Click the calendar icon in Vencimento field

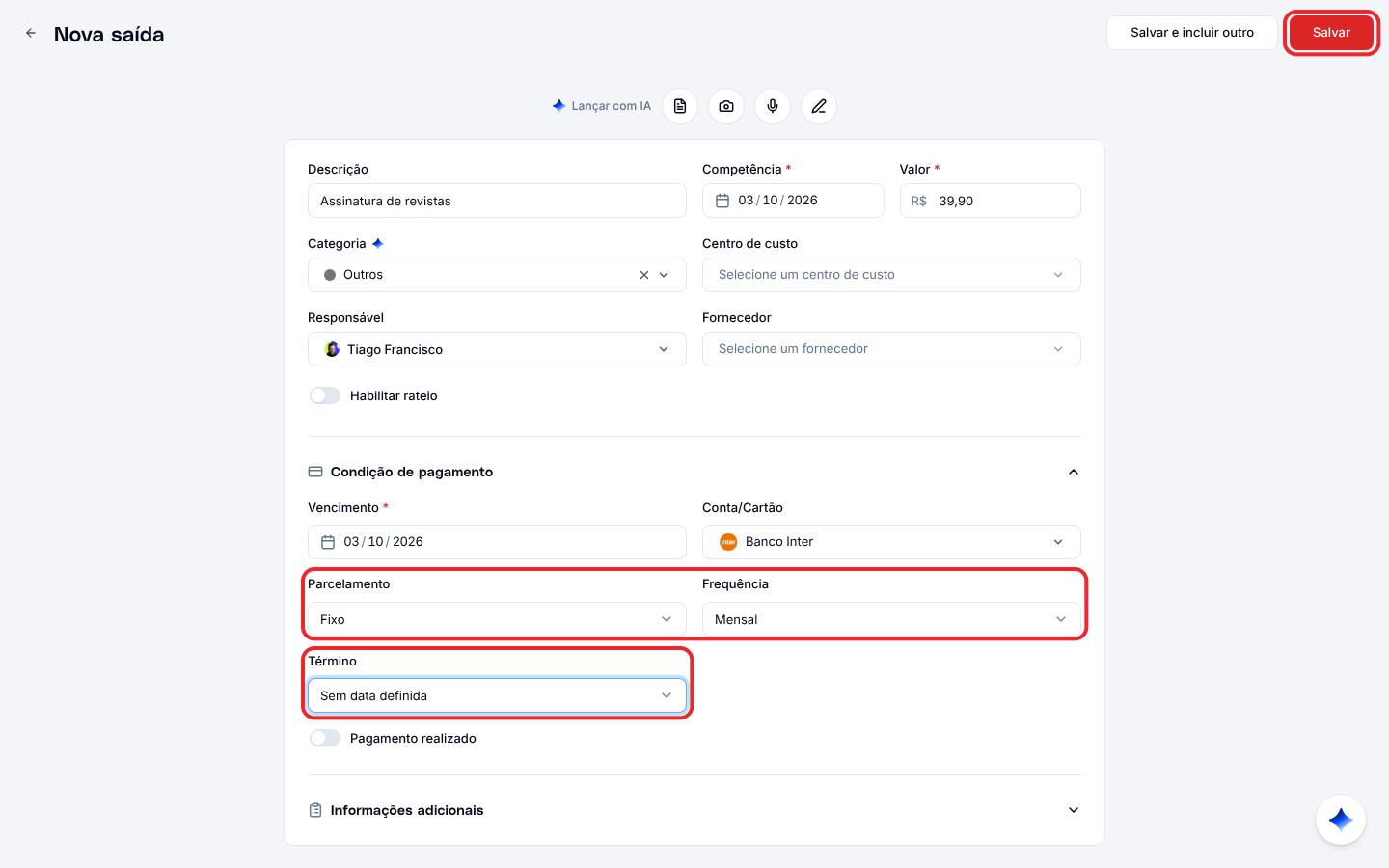pyautogui.click(x=328, y=542)
